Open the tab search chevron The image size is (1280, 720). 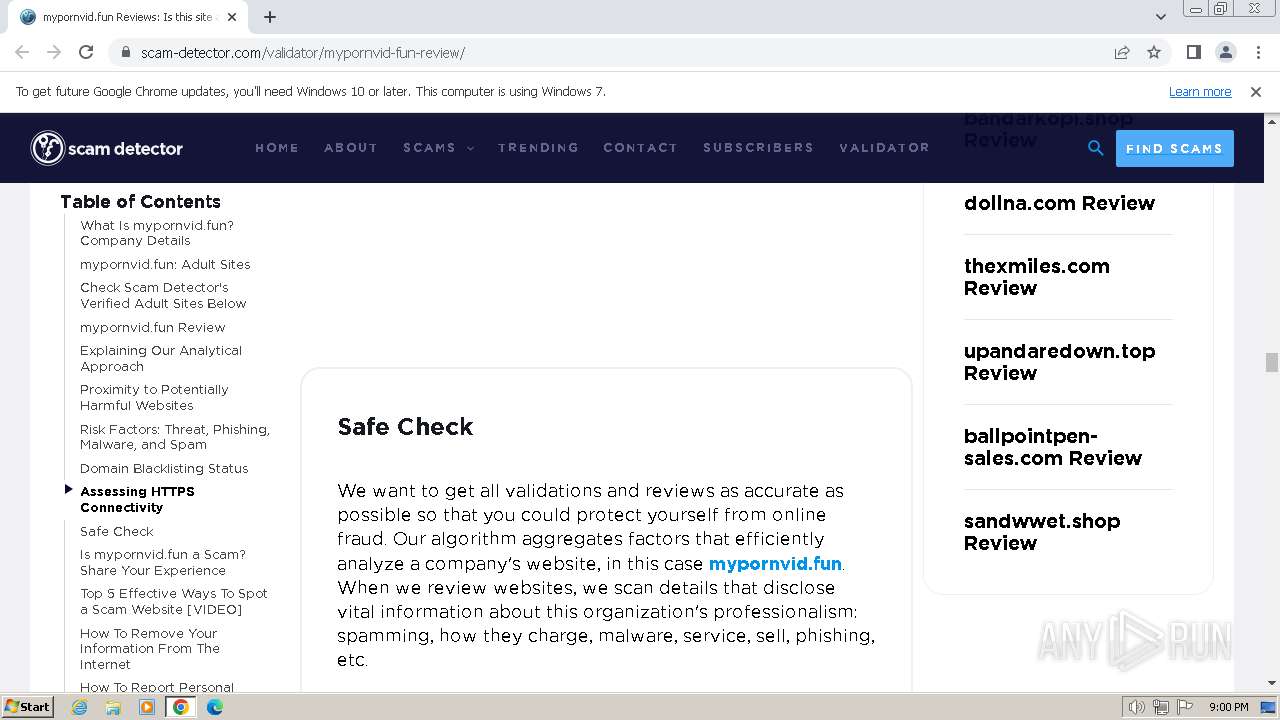pos(1160,17)
